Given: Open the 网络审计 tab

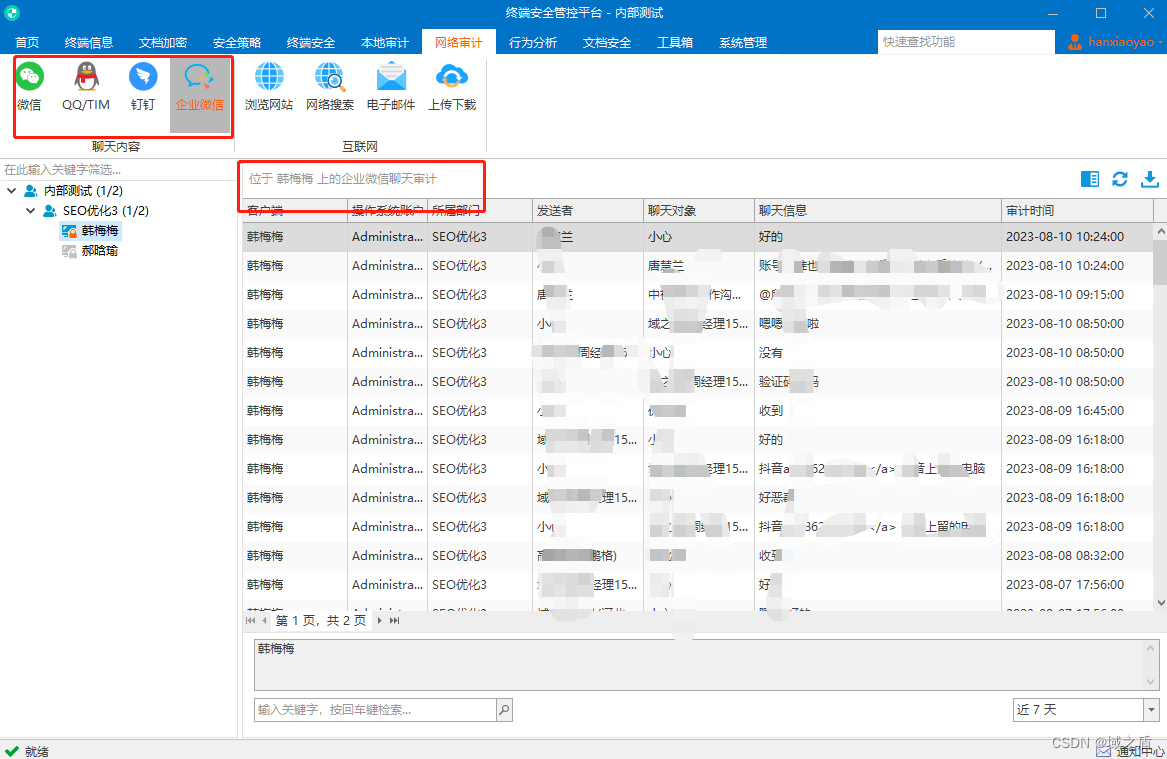Looking at the screenshot, I should tap(458, 42).
